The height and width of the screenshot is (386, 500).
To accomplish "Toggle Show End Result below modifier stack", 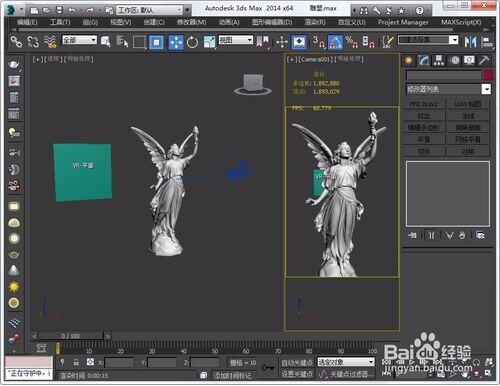I will point(431,235).
